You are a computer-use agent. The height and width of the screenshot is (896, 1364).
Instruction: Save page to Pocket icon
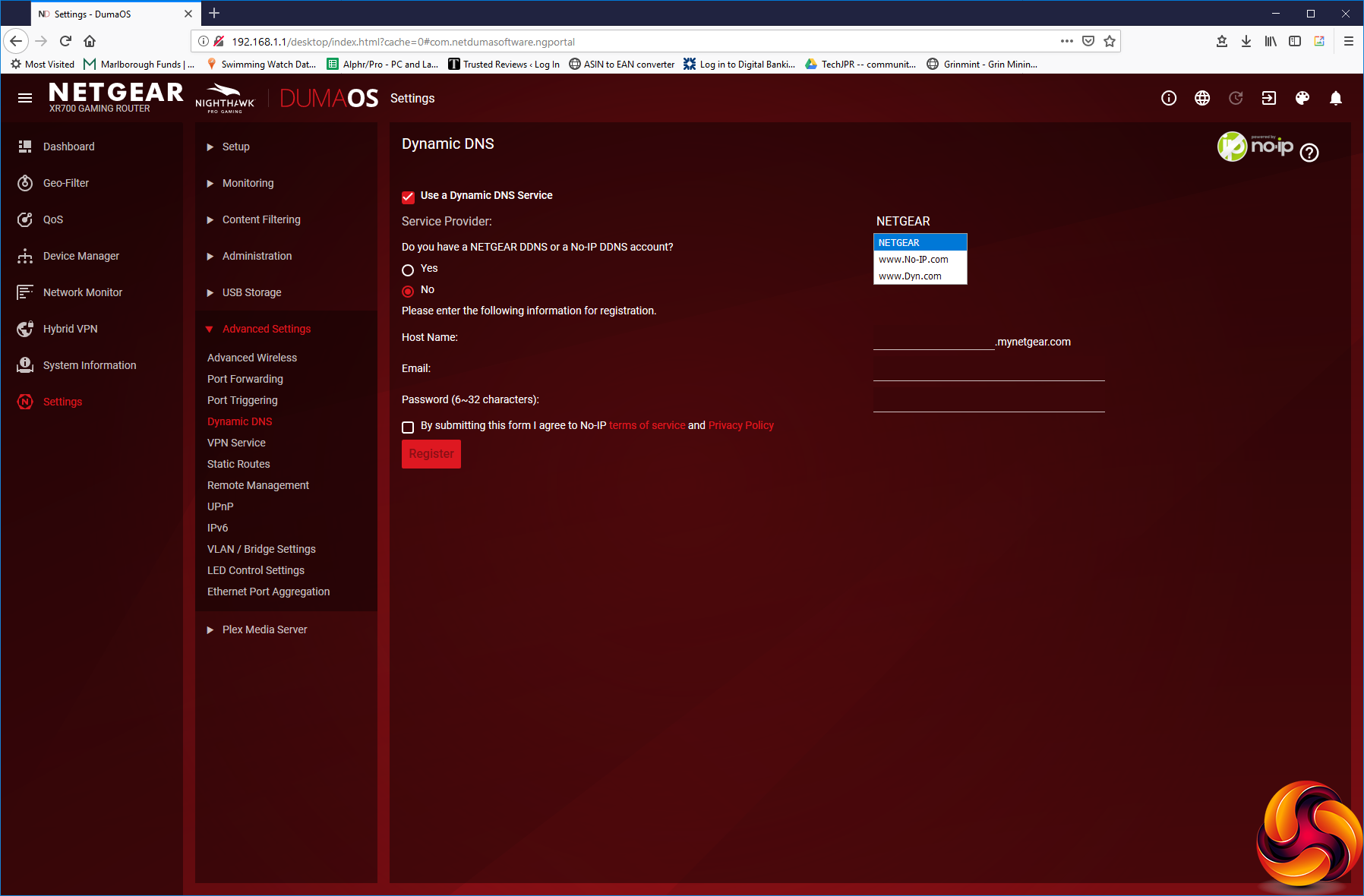click(1088, 41)
